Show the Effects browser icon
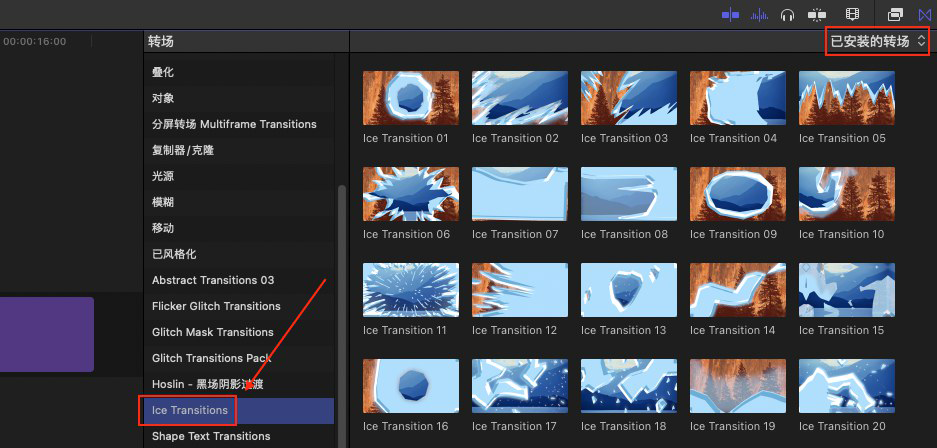 click(895, 14)
